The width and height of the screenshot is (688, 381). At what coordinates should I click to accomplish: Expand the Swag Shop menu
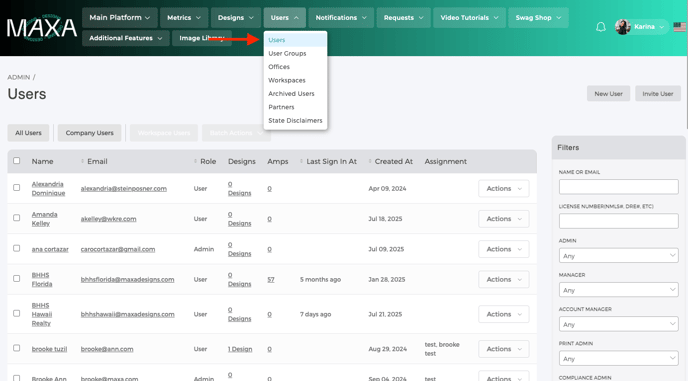point(538,18)
